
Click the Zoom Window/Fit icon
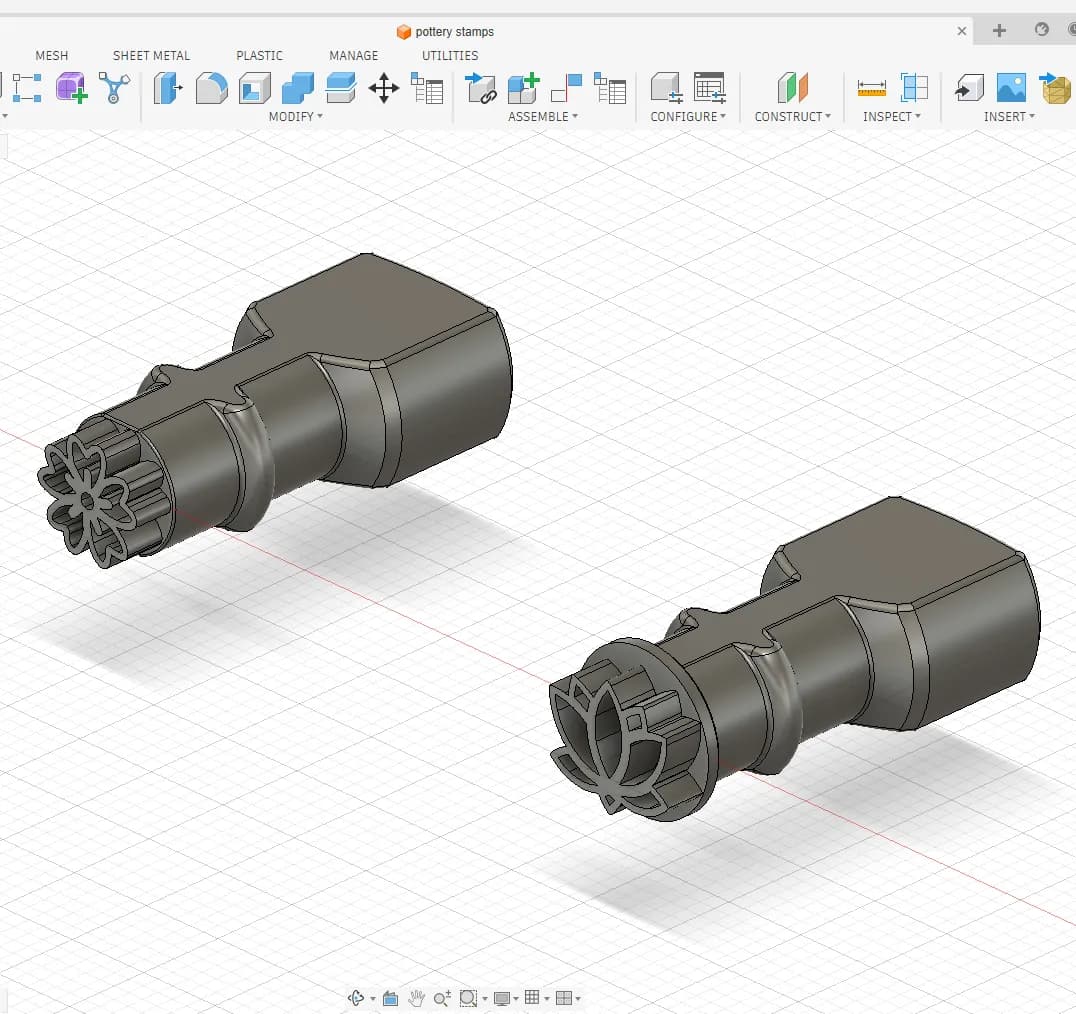pyautogui.click(x=468, y=998)
